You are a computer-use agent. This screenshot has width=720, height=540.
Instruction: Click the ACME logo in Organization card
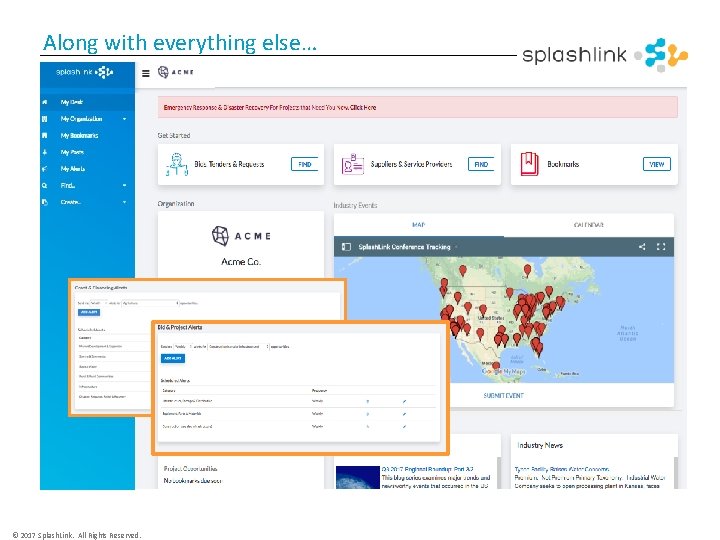[x=241, y=236]
